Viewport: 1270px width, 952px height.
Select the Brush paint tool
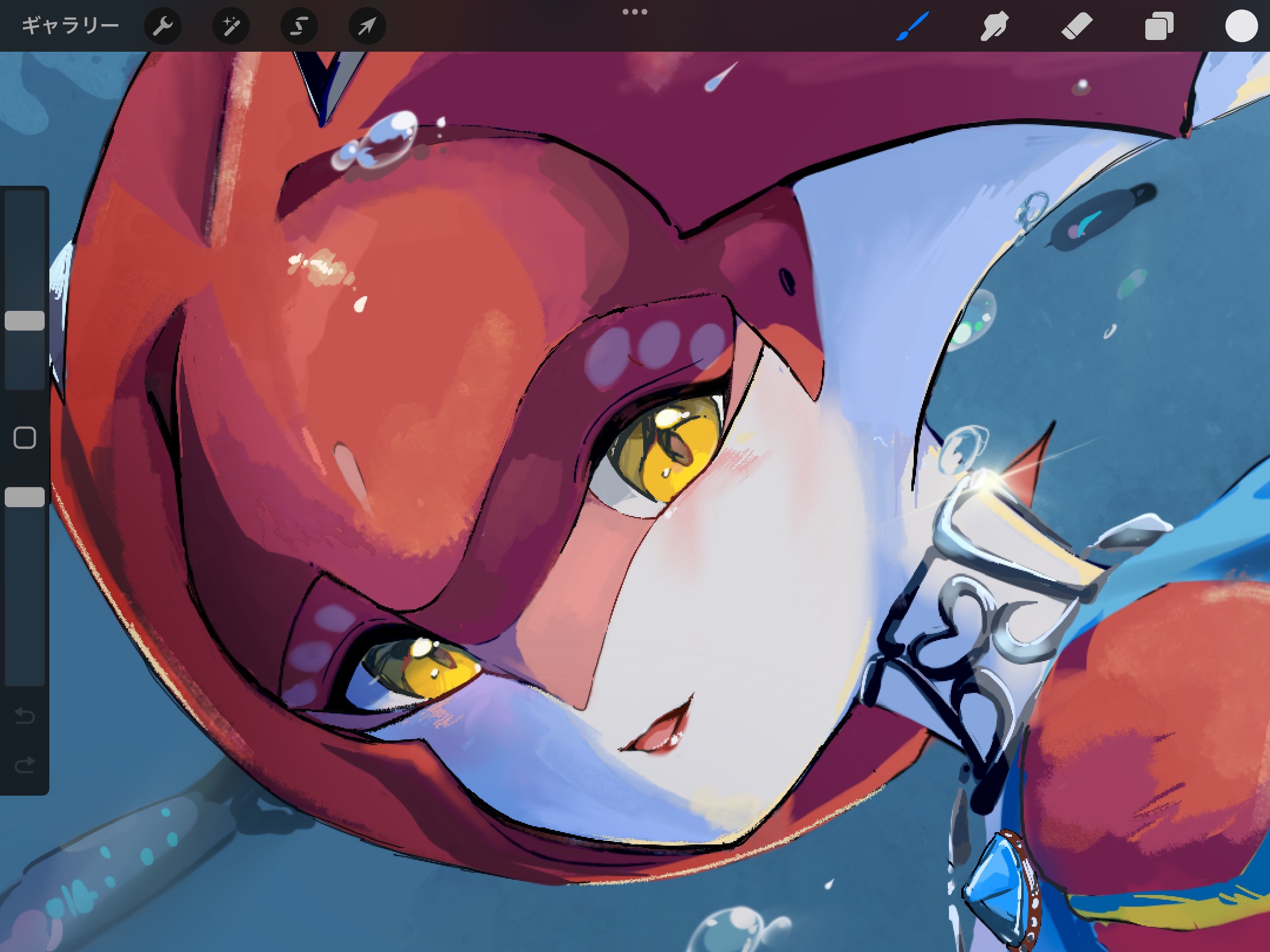(912, 26)
